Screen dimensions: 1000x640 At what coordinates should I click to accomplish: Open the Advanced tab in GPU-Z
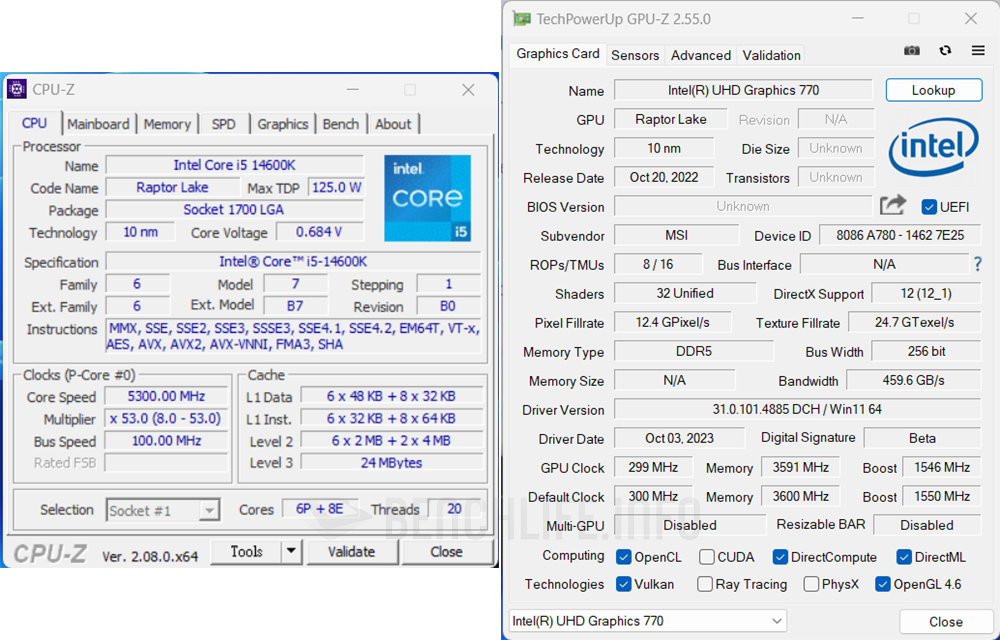pos(701,55)
